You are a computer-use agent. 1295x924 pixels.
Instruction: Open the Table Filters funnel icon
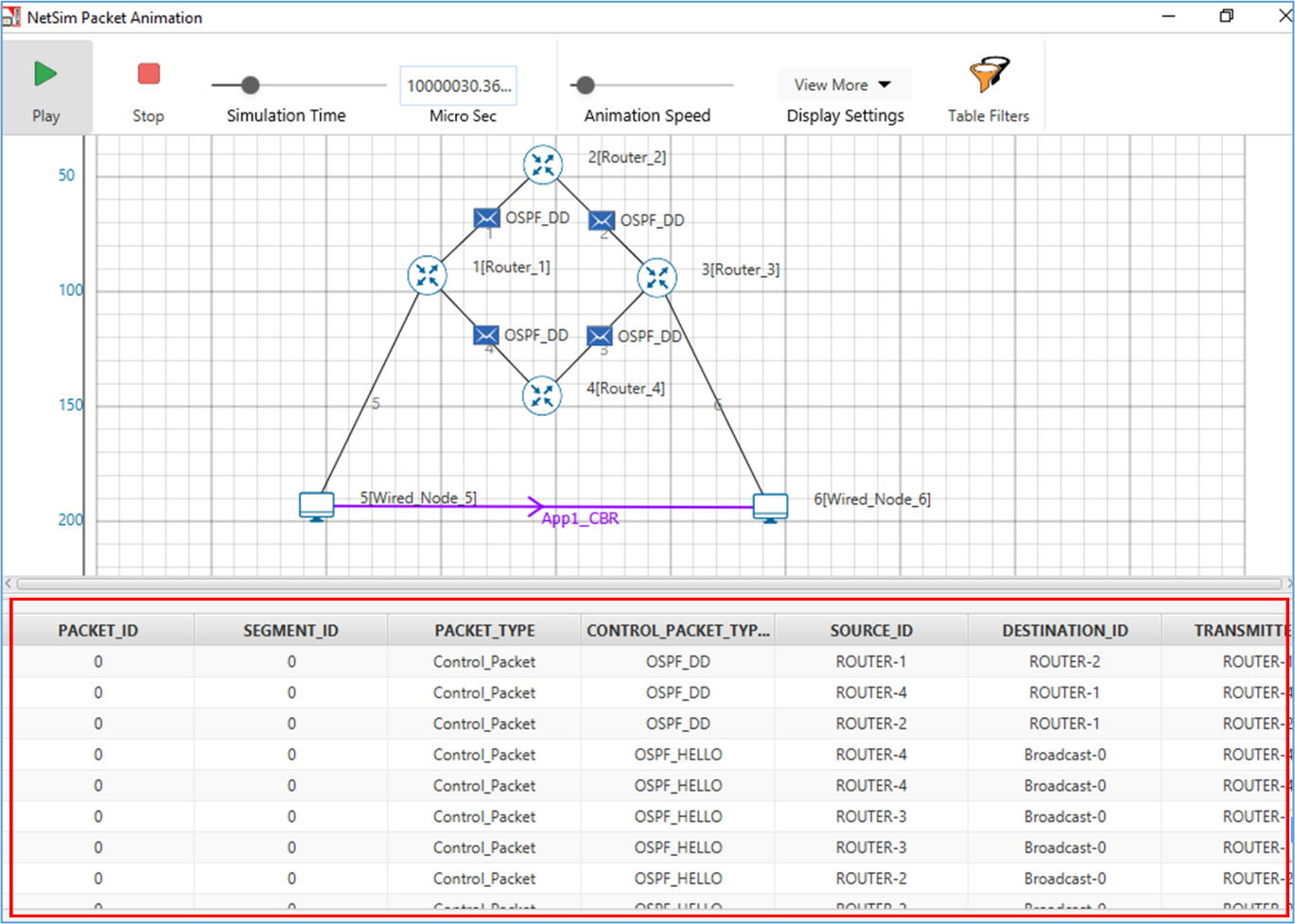click(989, 76)
